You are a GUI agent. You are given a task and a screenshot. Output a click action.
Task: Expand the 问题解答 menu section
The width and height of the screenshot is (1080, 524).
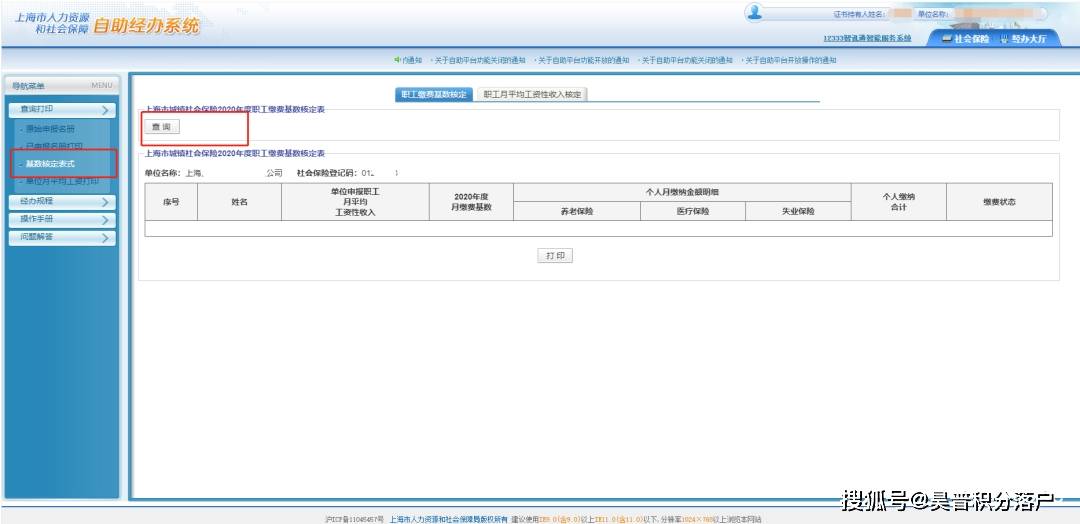coord(62,237)
